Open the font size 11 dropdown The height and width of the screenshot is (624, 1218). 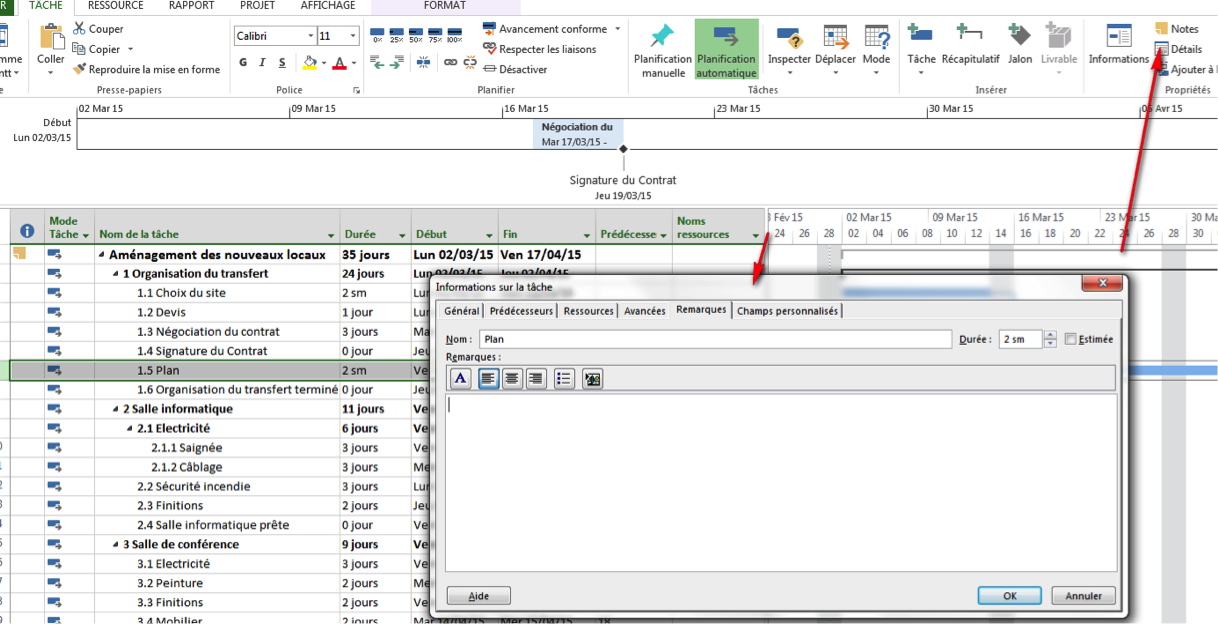coord(353,36)
